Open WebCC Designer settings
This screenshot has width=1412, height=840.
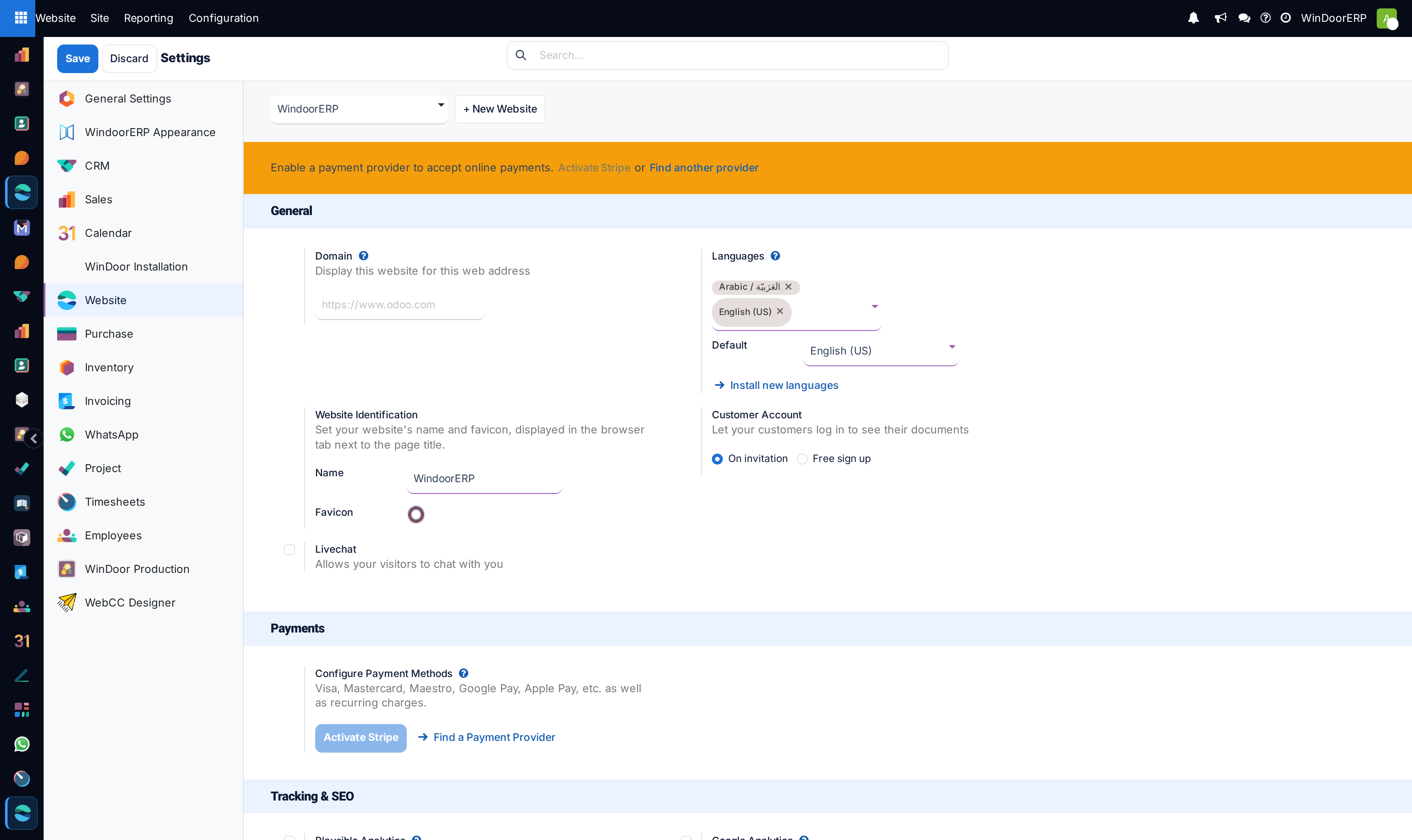click(x=144, y=602)
